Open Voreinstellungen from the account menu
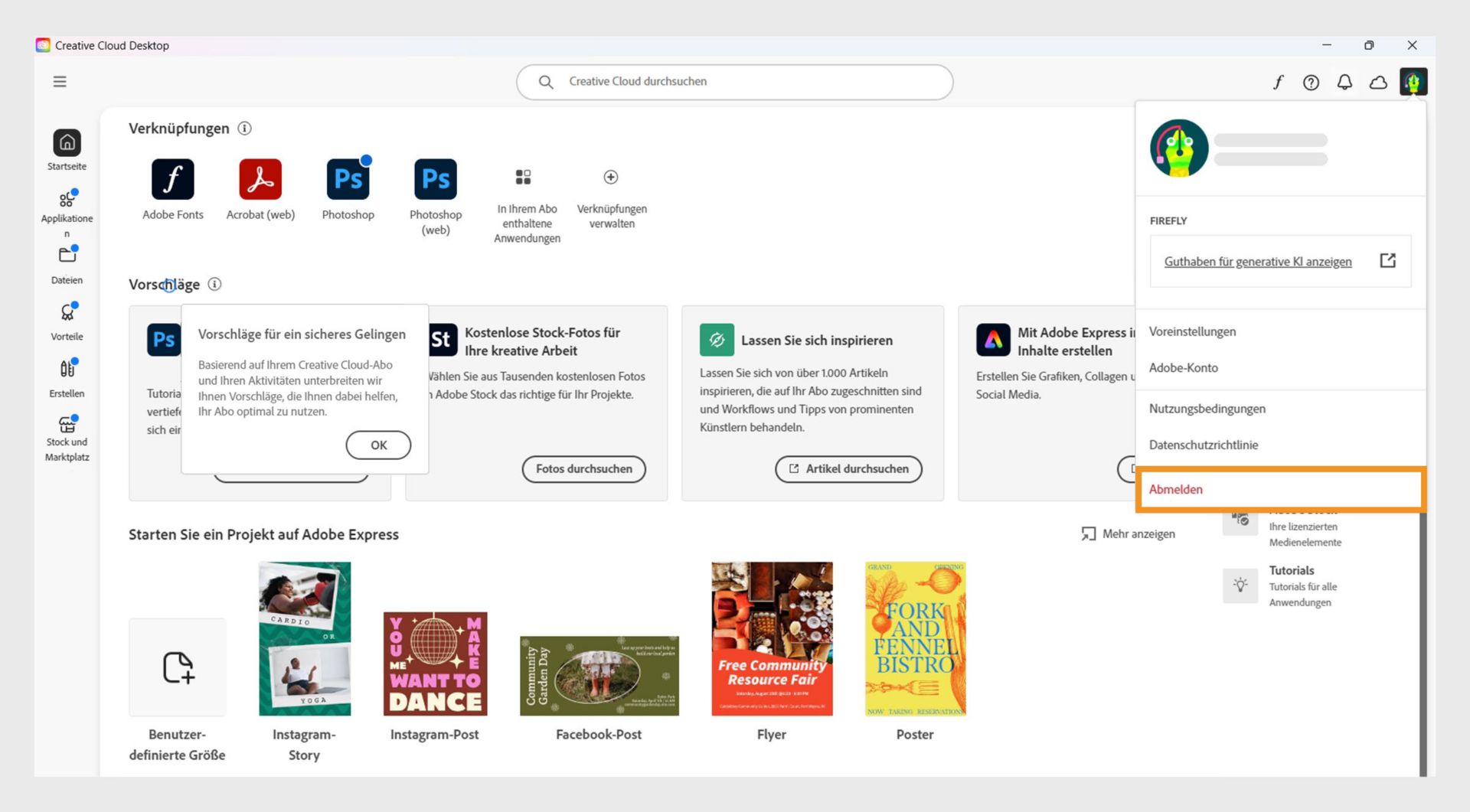Viewport: 1470px width, 812px height. 1192,331
